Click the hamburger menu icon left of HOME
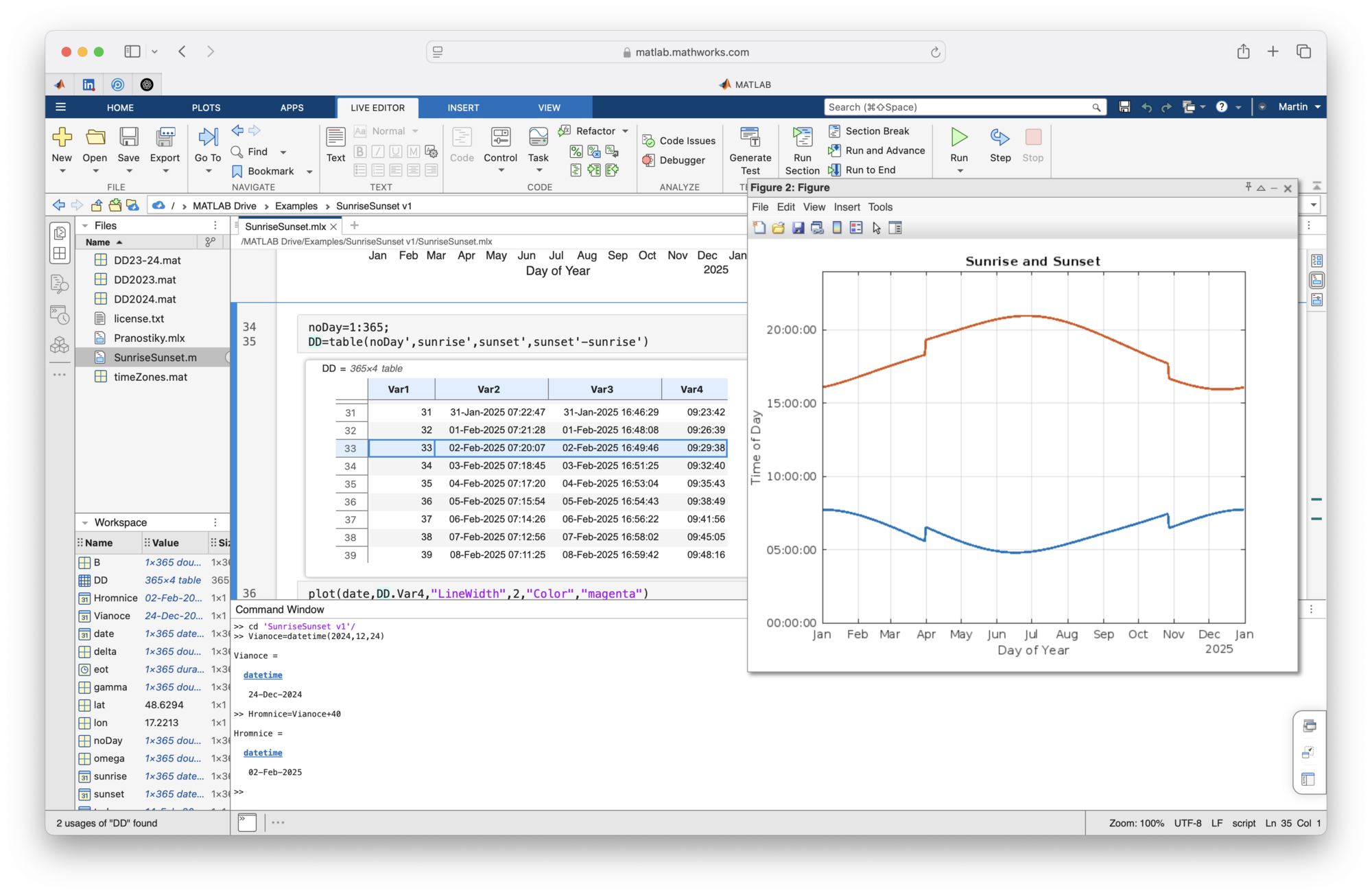The image size is (1372, 895). tap(60, 107)
